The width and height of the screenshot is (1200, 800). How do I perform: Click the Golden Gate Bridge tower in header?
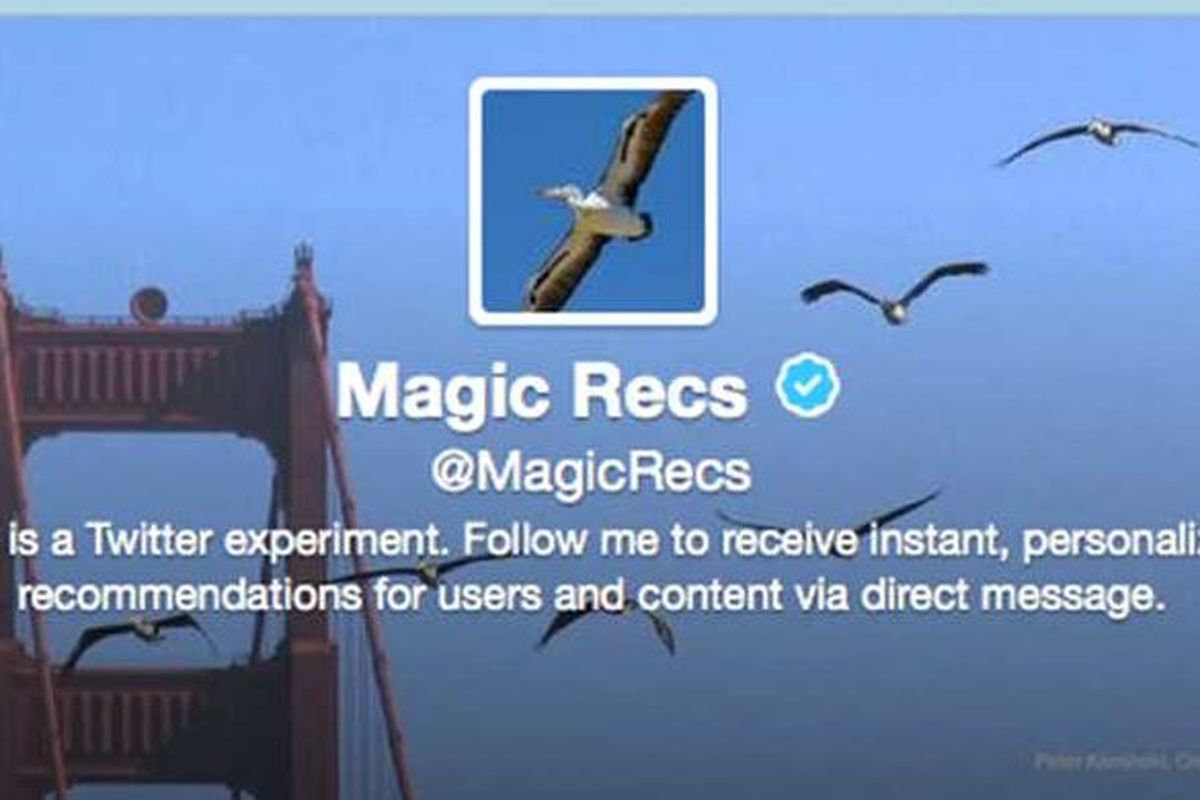[170, 520]
